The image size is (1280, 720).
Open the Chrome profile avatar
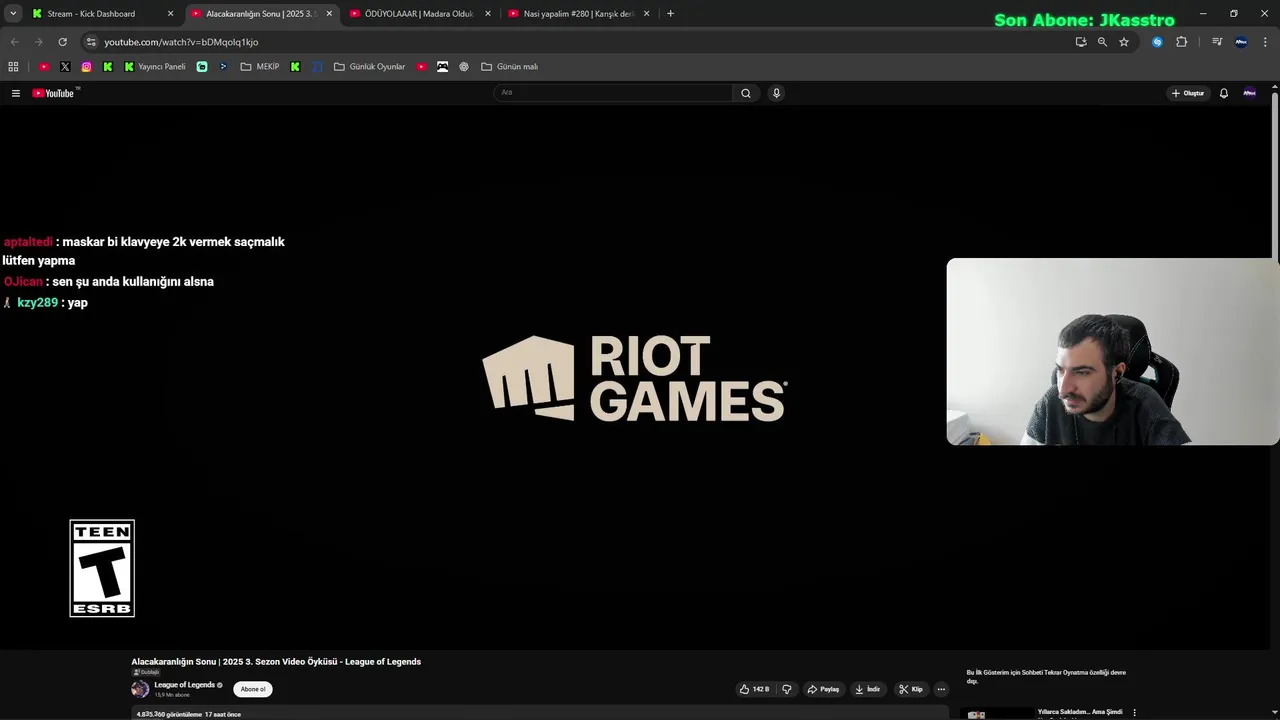tap(1241, 42)
